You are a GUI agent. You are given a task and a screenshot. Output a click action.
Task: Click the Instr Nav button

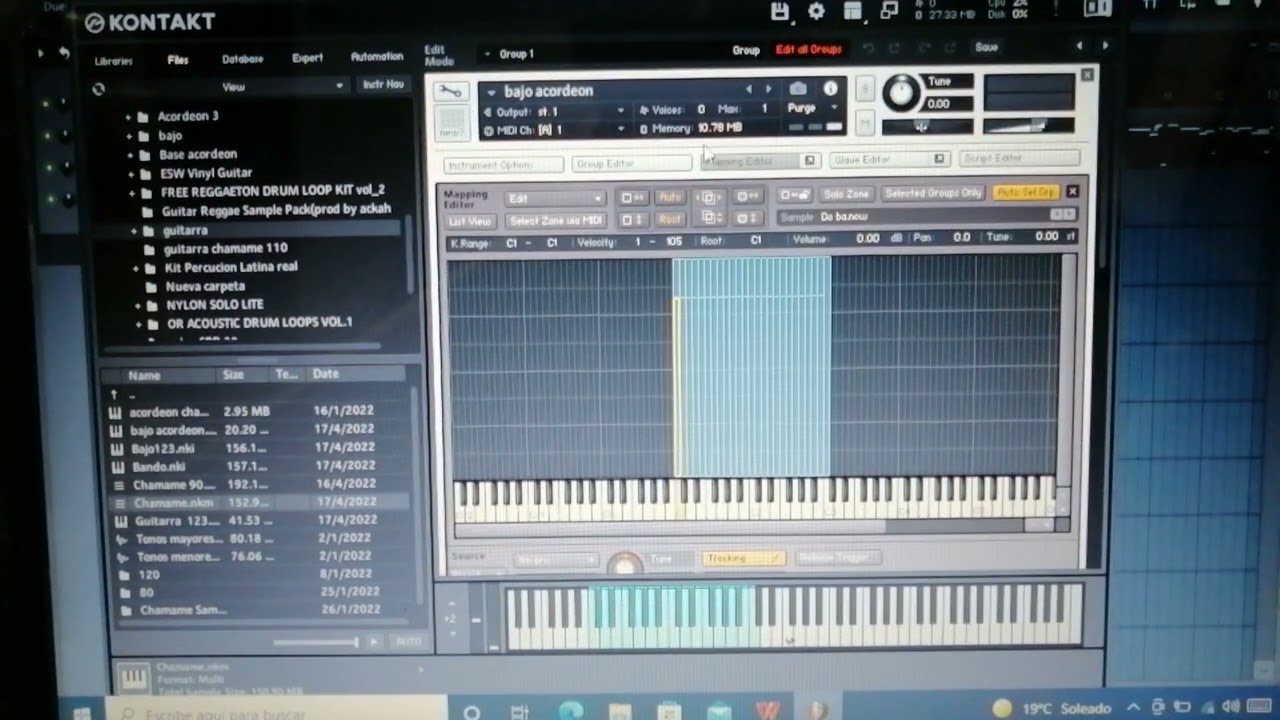[x=383, y=85]
